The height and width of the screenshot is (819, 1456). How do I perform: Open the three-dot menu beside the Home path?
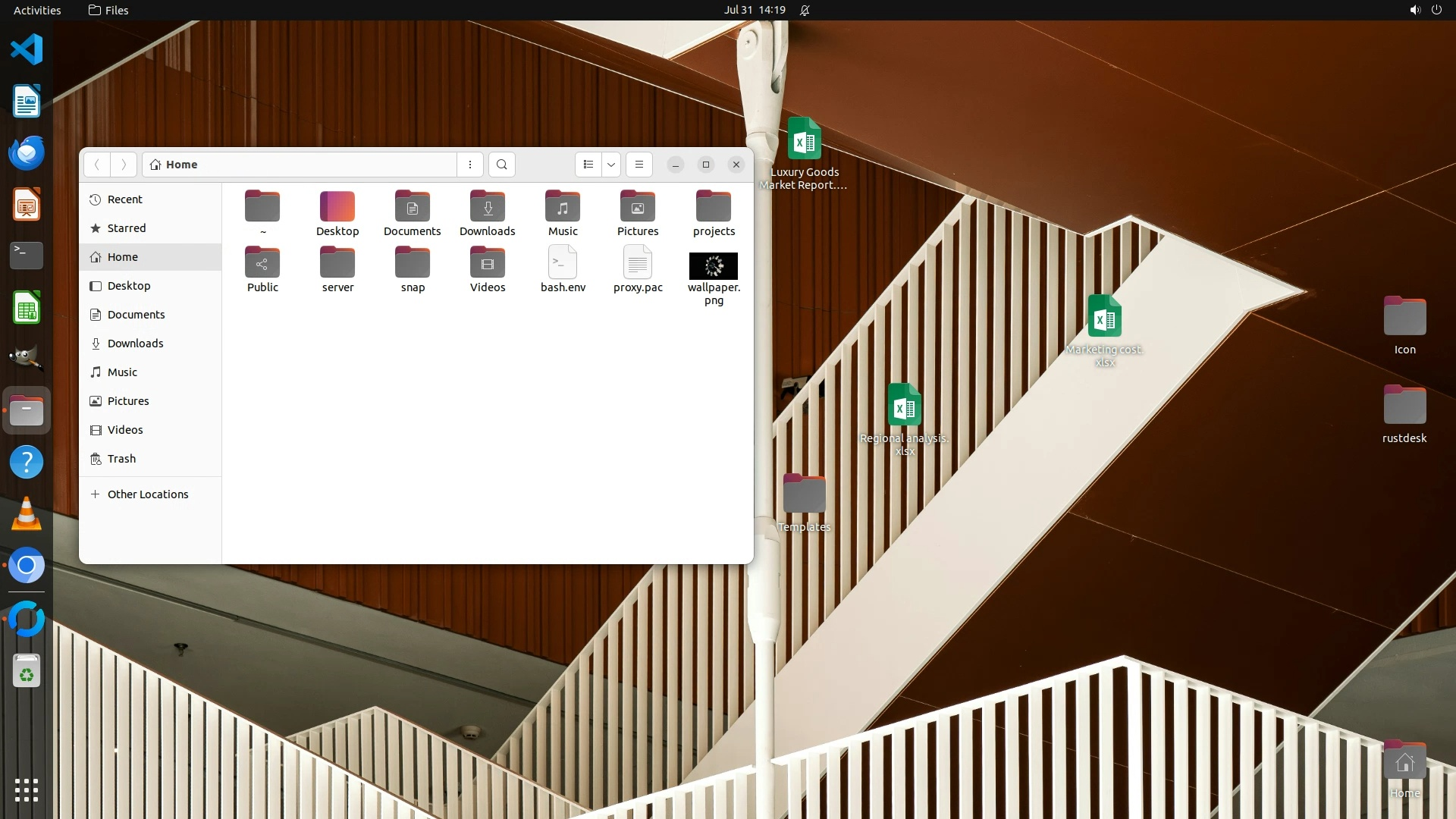point(470,165)
